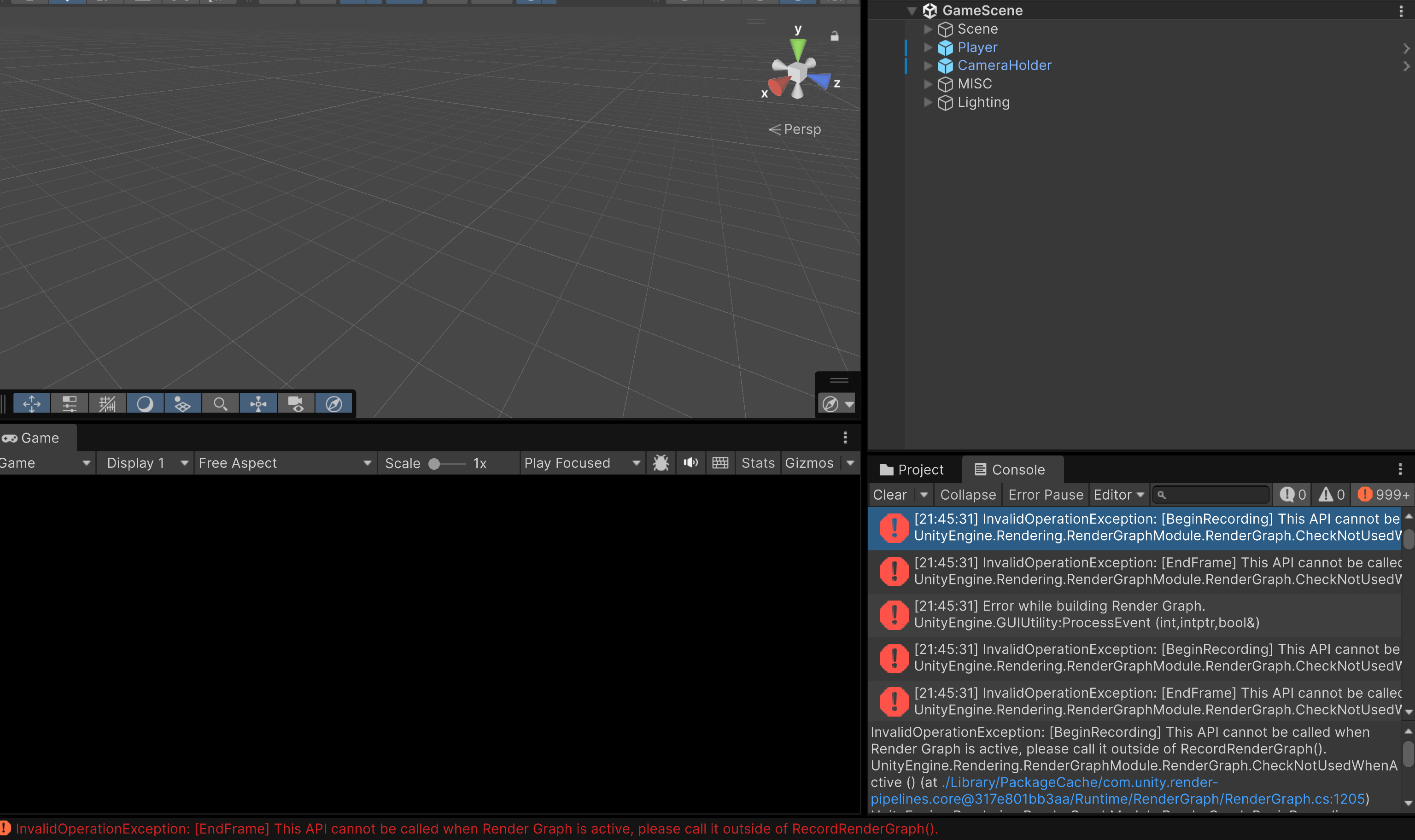This screenshot has height=840, width=1415.
Task: Click the Console search input field
Action: coord(1215,495)
